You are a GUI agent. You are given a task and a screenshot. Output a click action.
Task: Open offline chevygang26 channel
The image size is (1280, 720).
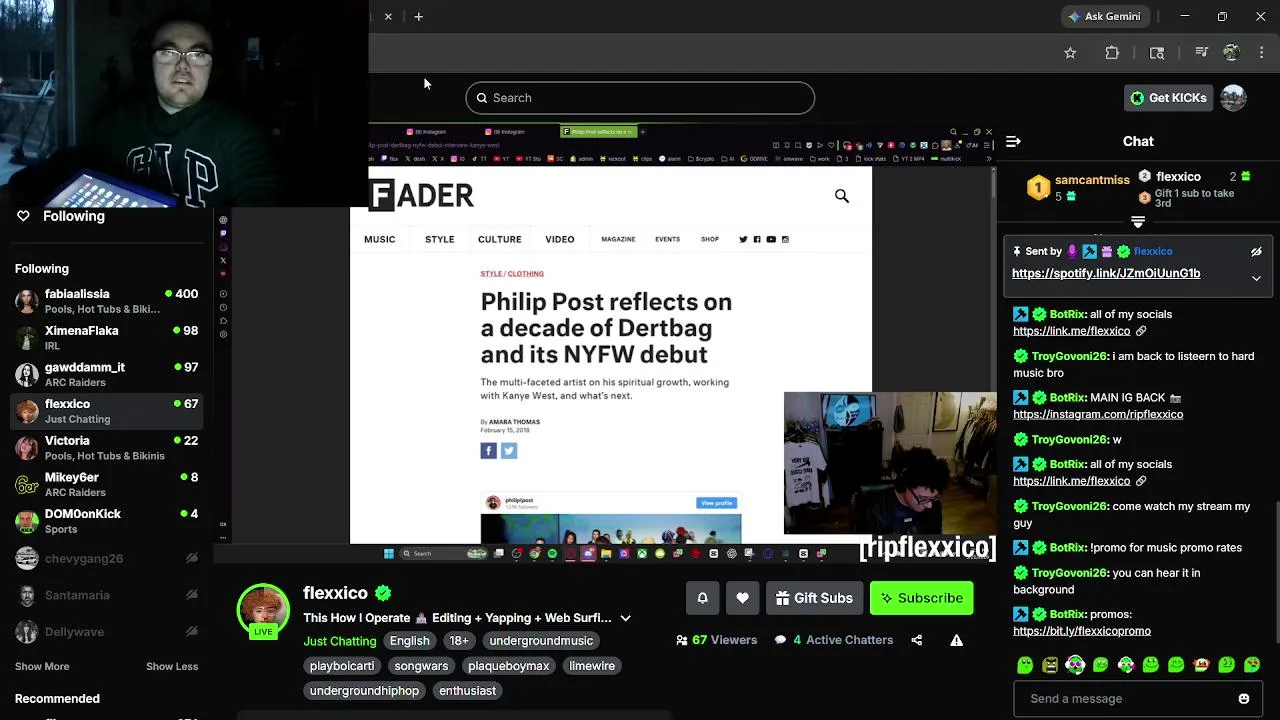pos(107,559)
